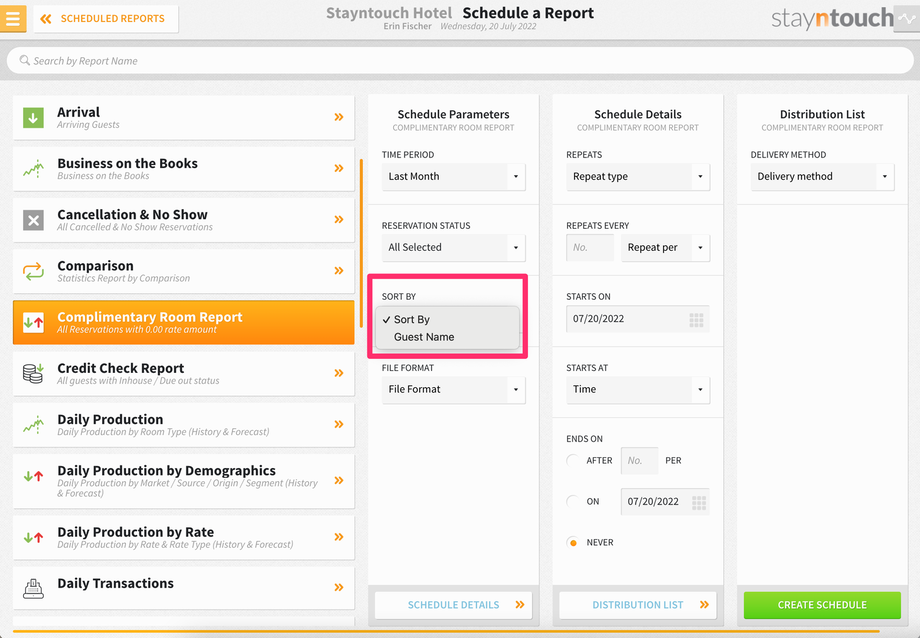Open calendar picker for Starts On date
The height and width of the screenshot is (638, 920).
[696, 319]
